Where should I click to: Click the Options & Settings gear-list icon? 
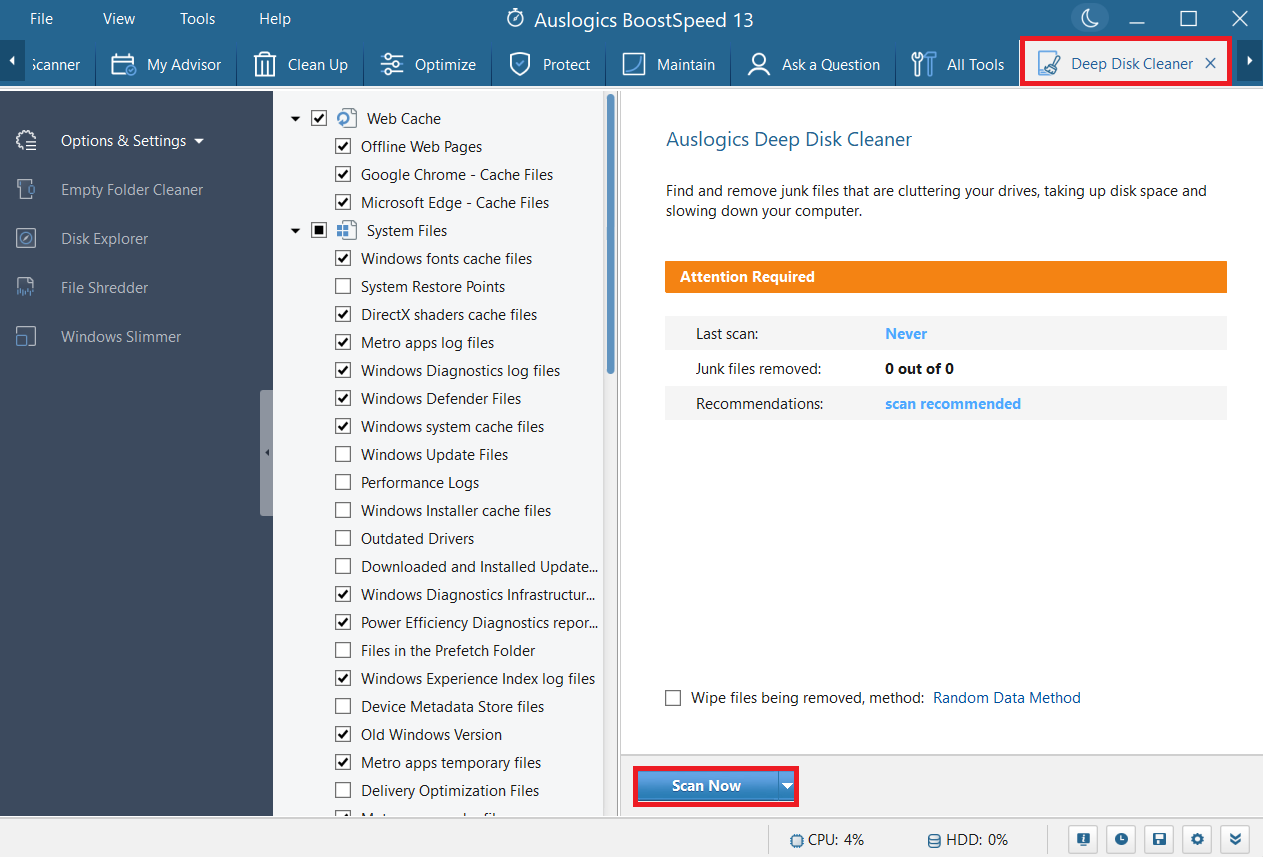tap(27, 141)
